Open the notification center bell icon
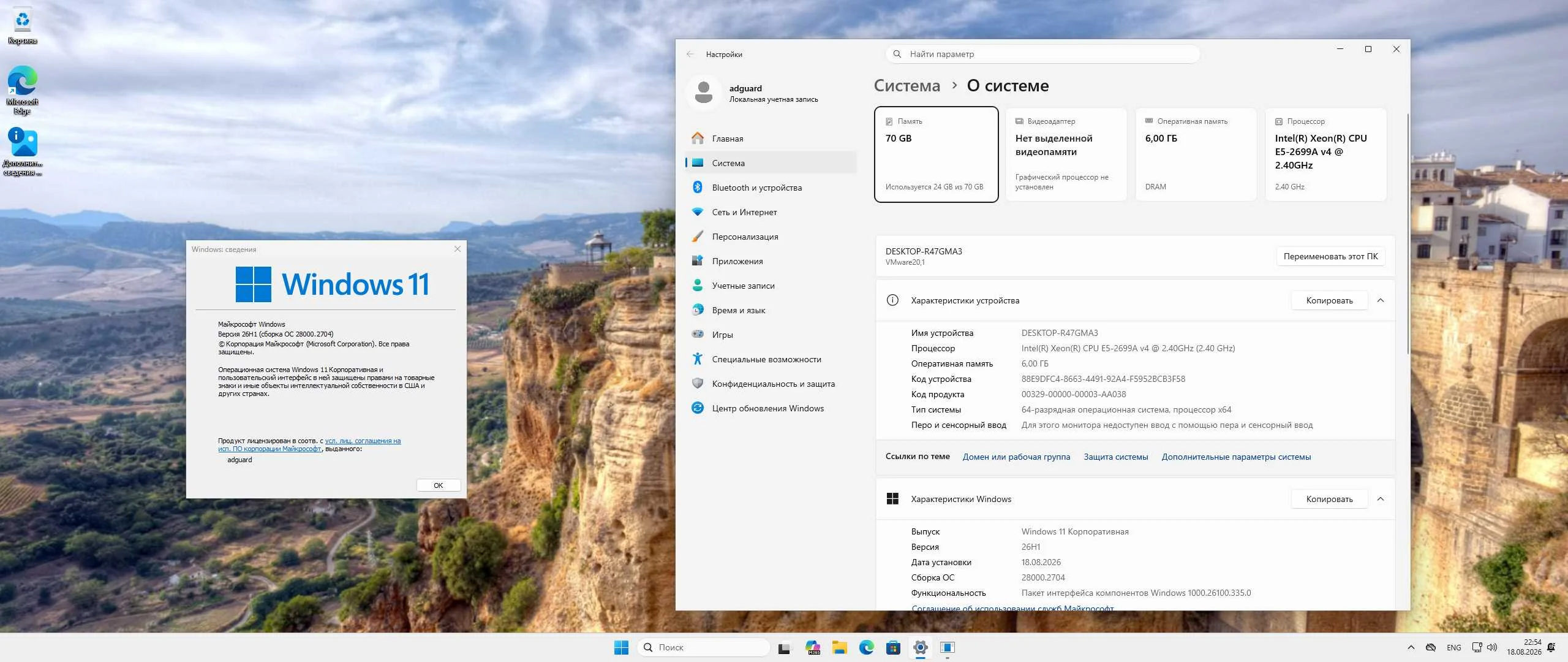 click(x=1551, y=647)
